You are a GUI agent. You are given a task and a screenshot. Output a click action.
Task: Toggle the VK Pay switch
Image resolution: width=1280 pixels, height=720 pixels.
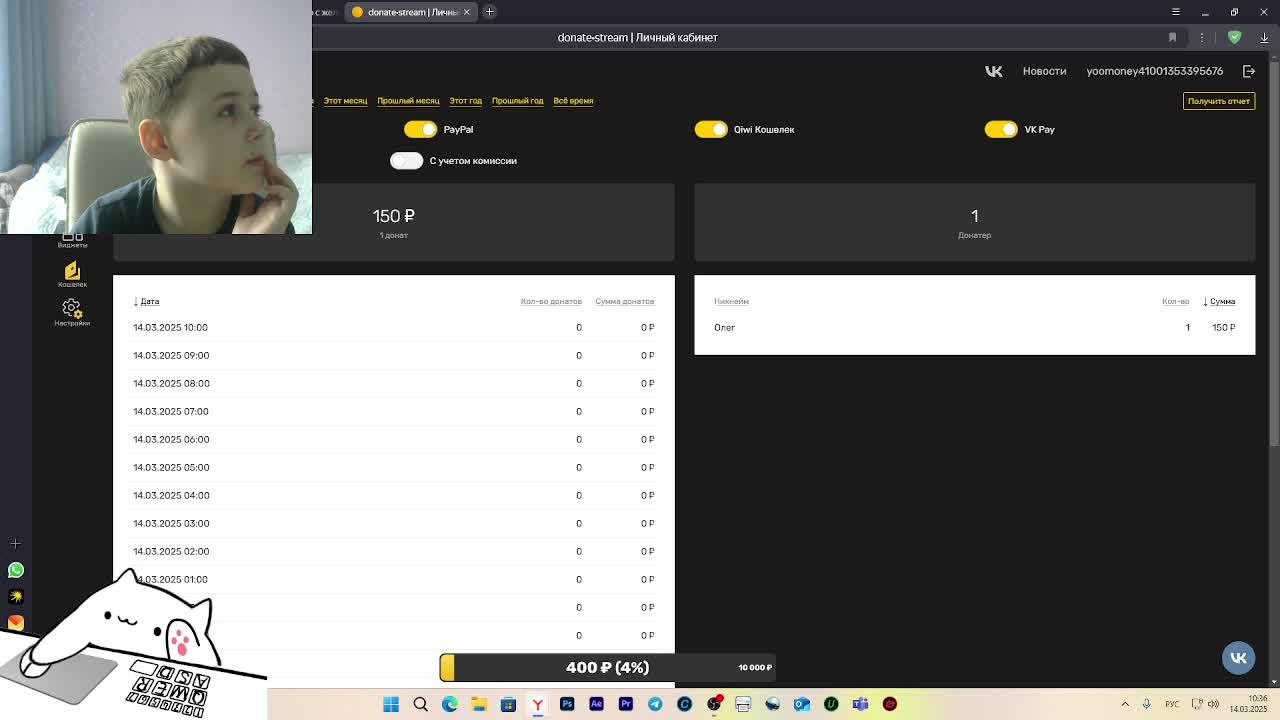point(1001,129)
